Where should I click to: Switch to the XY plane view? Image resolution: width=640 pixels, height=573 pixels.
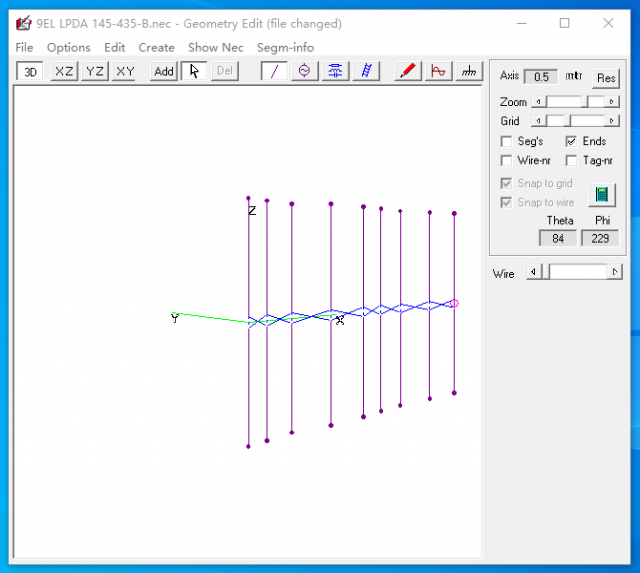125,71
